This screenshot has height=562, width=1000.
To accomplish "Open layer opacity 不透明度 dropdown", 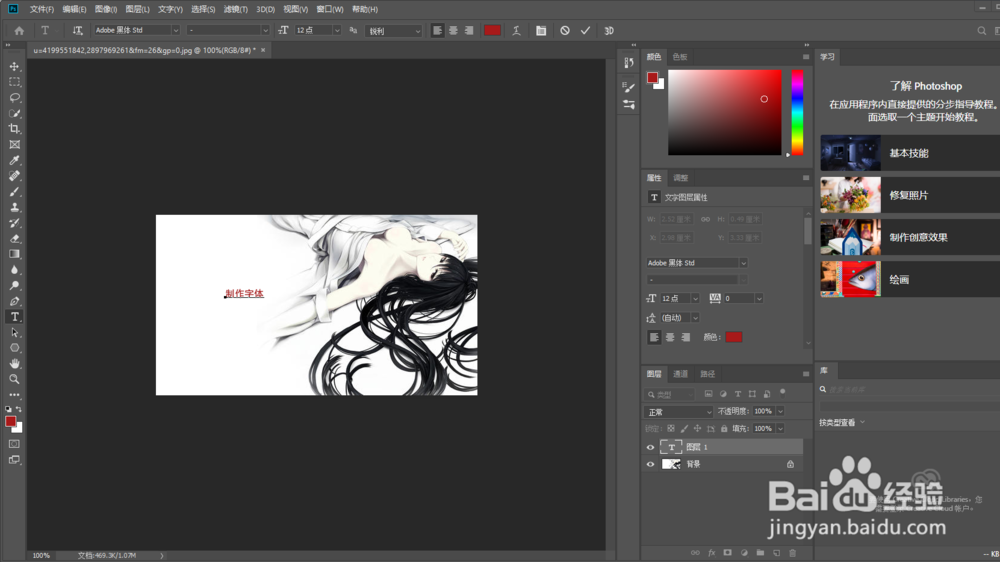I will [780, 411].
